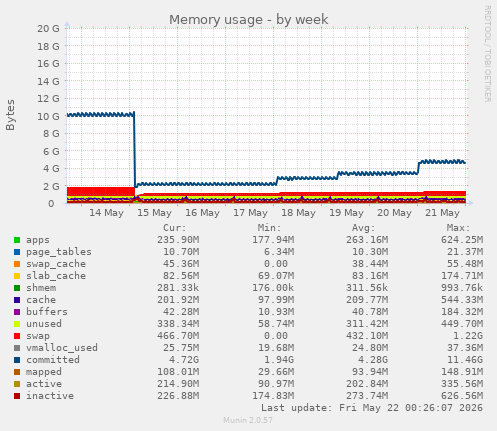Click the buffers avg value 40.78M
This screenshot has height=431, width=497.
370,312
